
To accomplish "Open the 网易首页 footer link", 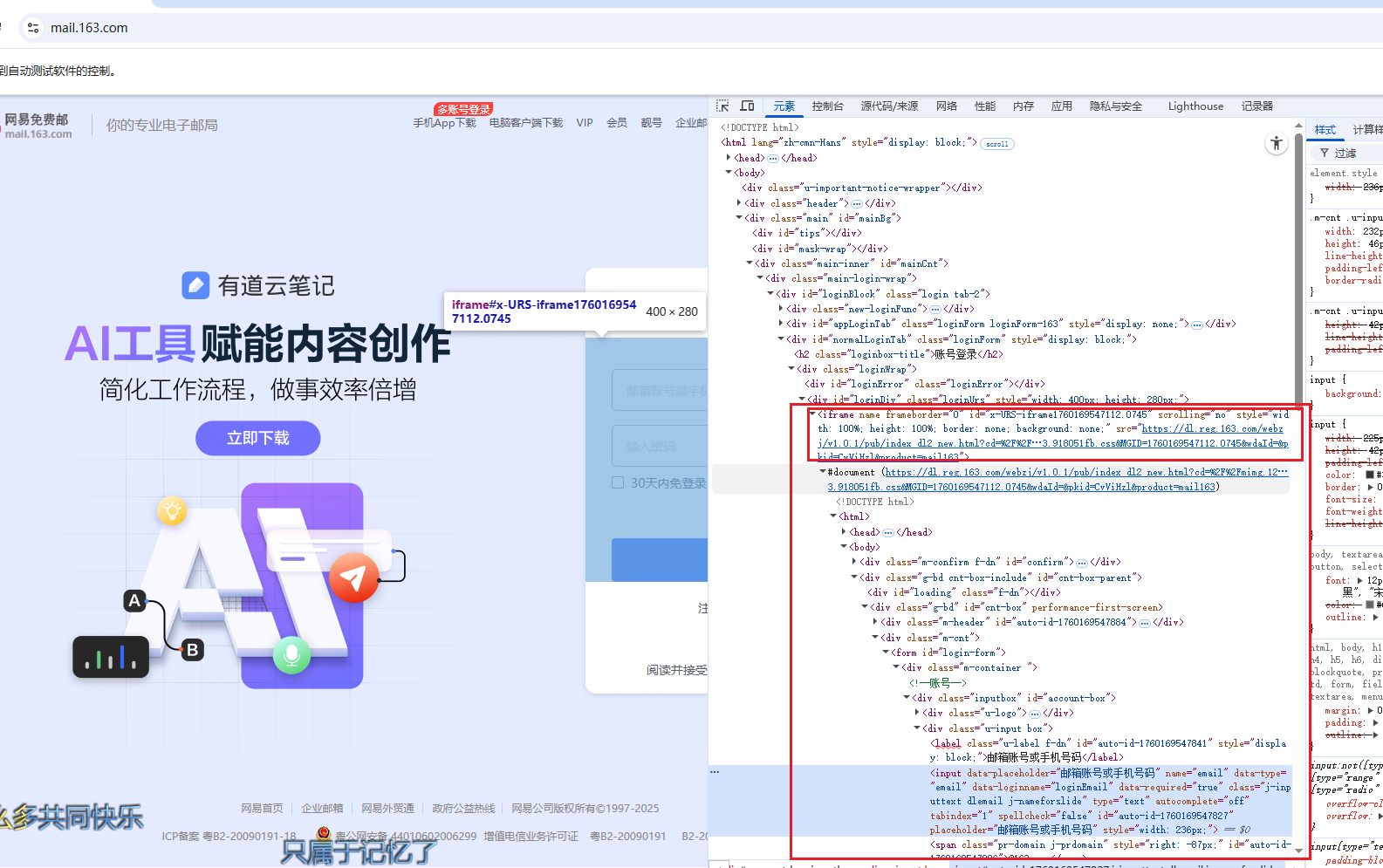I will tap(263, 809).
